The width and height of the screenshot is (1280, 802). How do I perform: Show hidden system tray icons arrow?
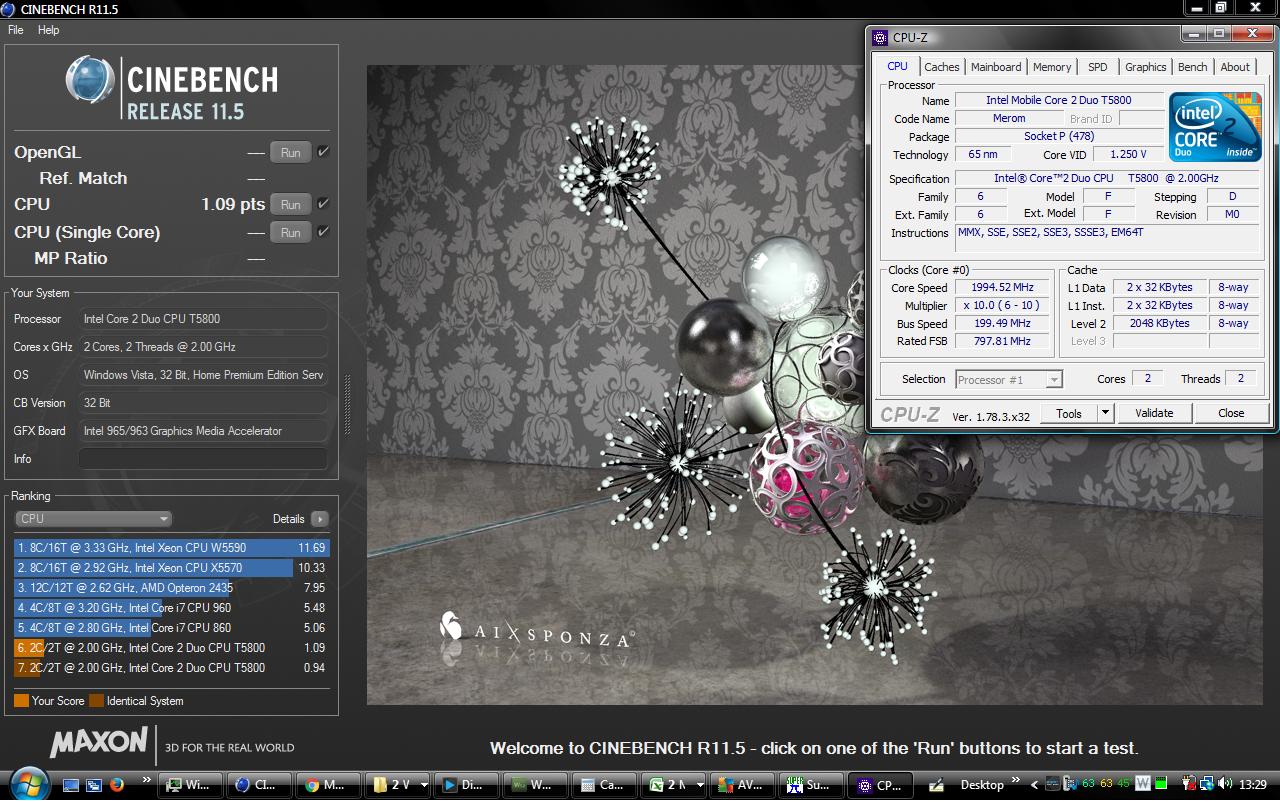tap(1034, 785)
